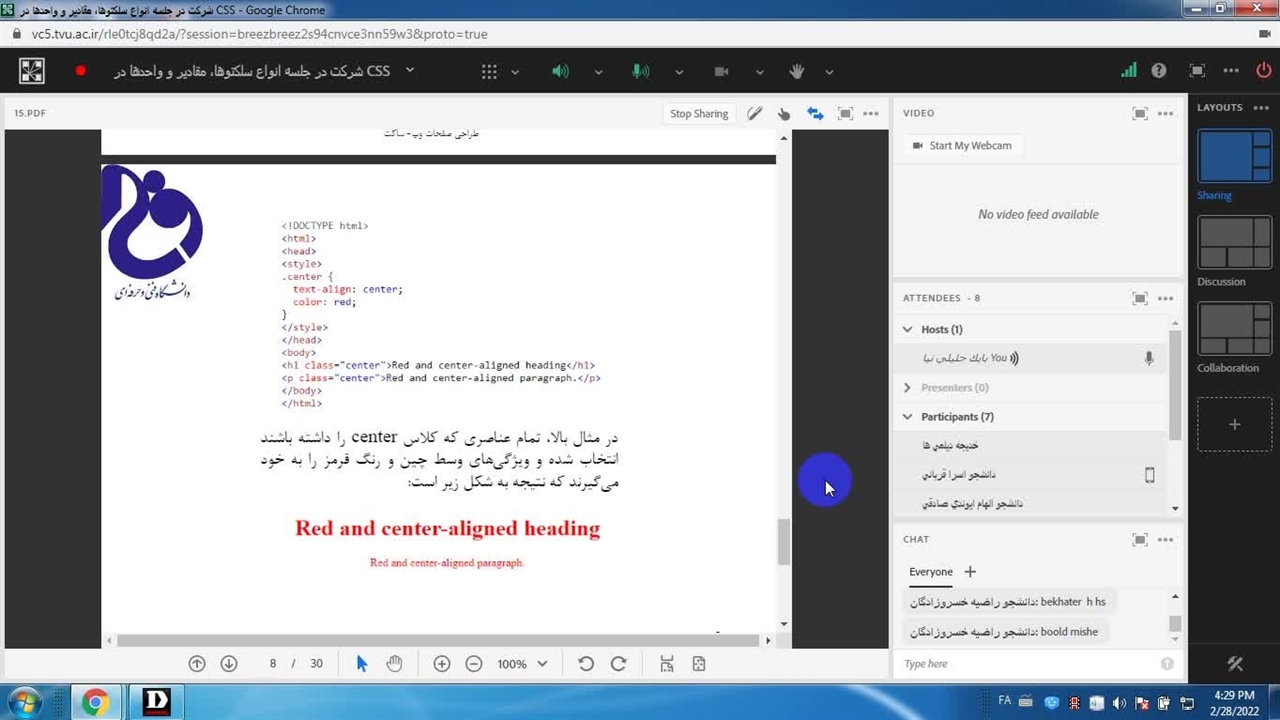Viewport: 1280px width, 720px height.
Task: Expand the Presenters (0) group
Action: pos(908,388)
